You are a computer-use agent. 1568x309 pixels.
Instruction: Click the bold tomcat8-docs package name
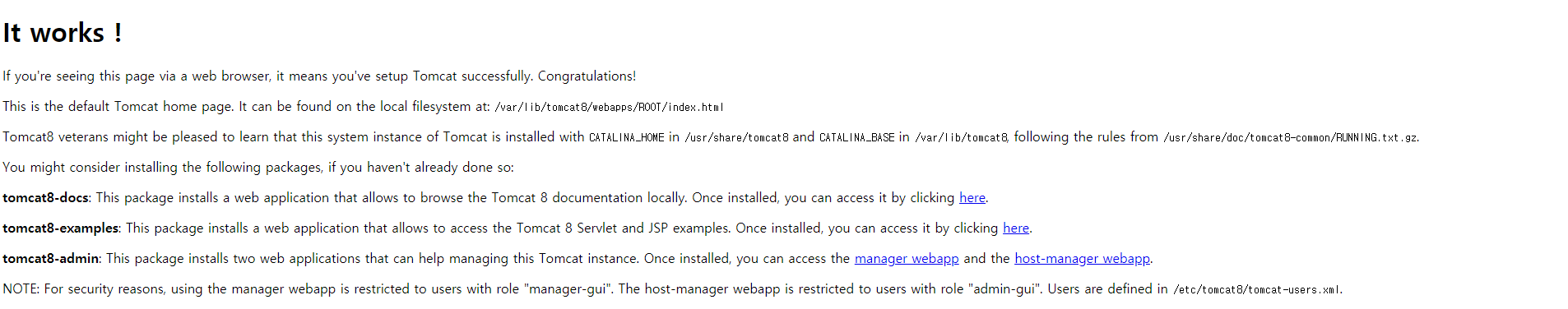coord(45,198)
